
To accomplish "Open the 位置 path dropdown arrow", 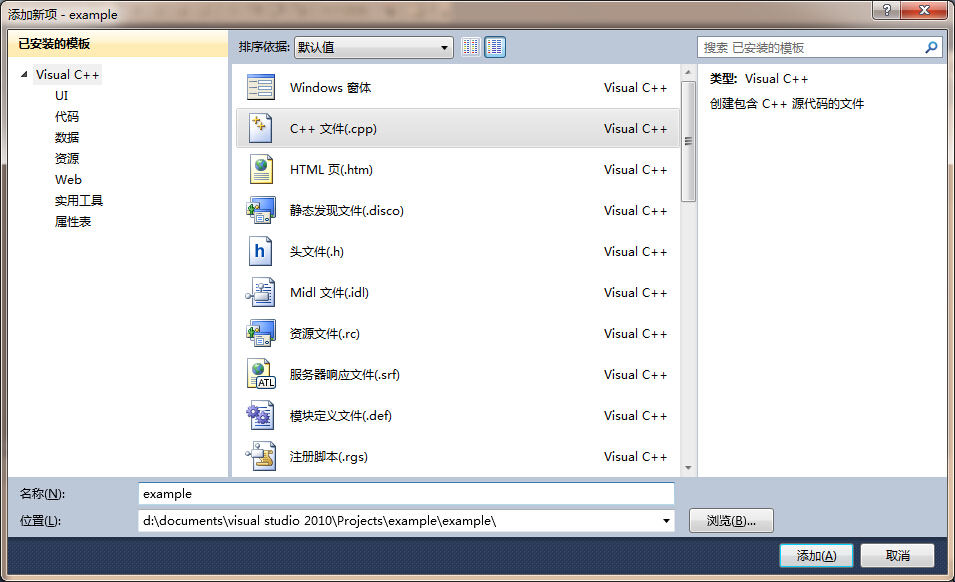I will [666, 521].
